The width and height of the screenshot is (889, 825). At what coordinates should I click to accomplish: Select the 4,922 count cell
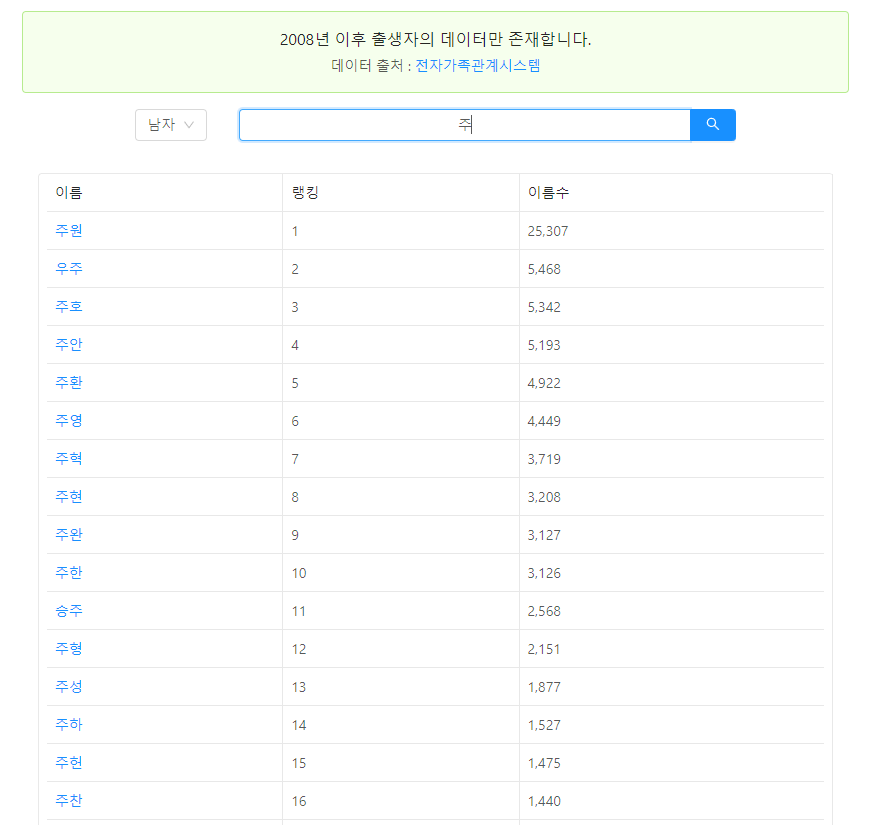click(671, 383)
